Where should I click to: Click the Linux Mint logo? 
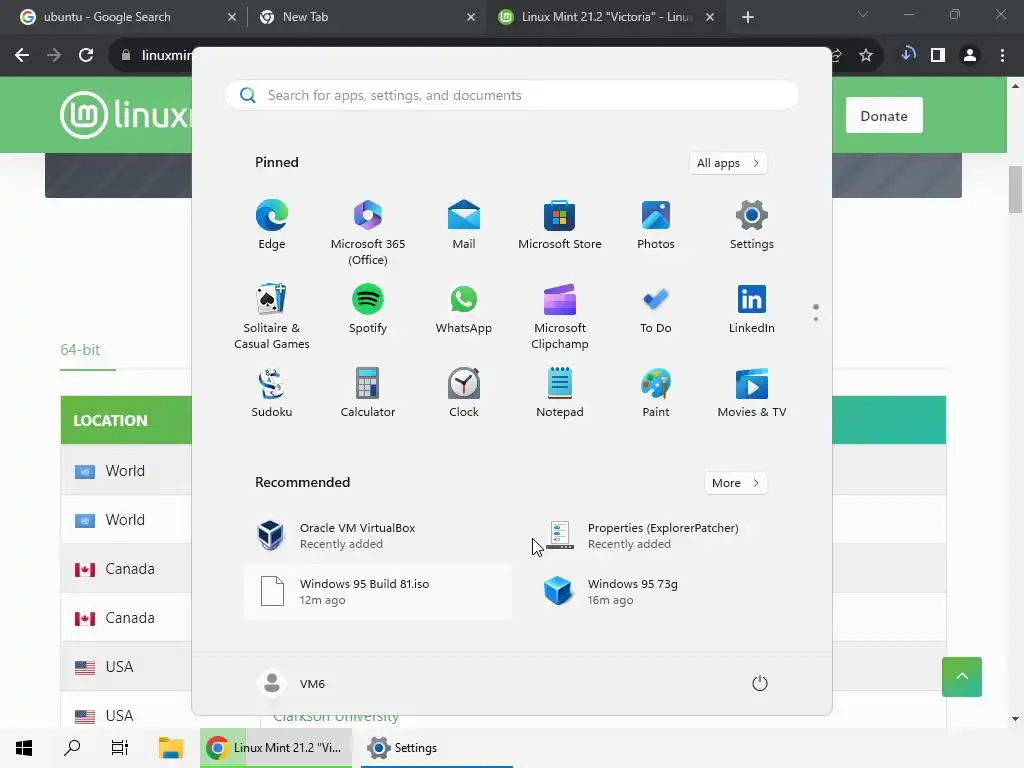point(125,115)
